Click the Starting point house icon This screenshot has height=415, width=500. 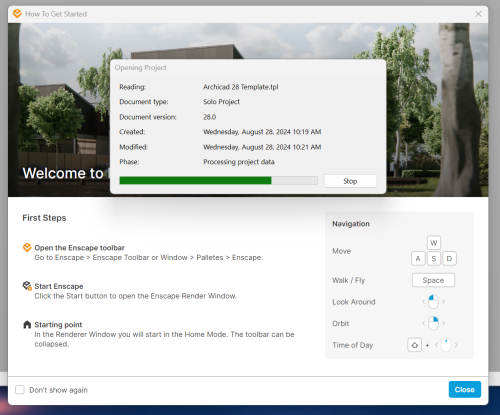click(27, 324)
